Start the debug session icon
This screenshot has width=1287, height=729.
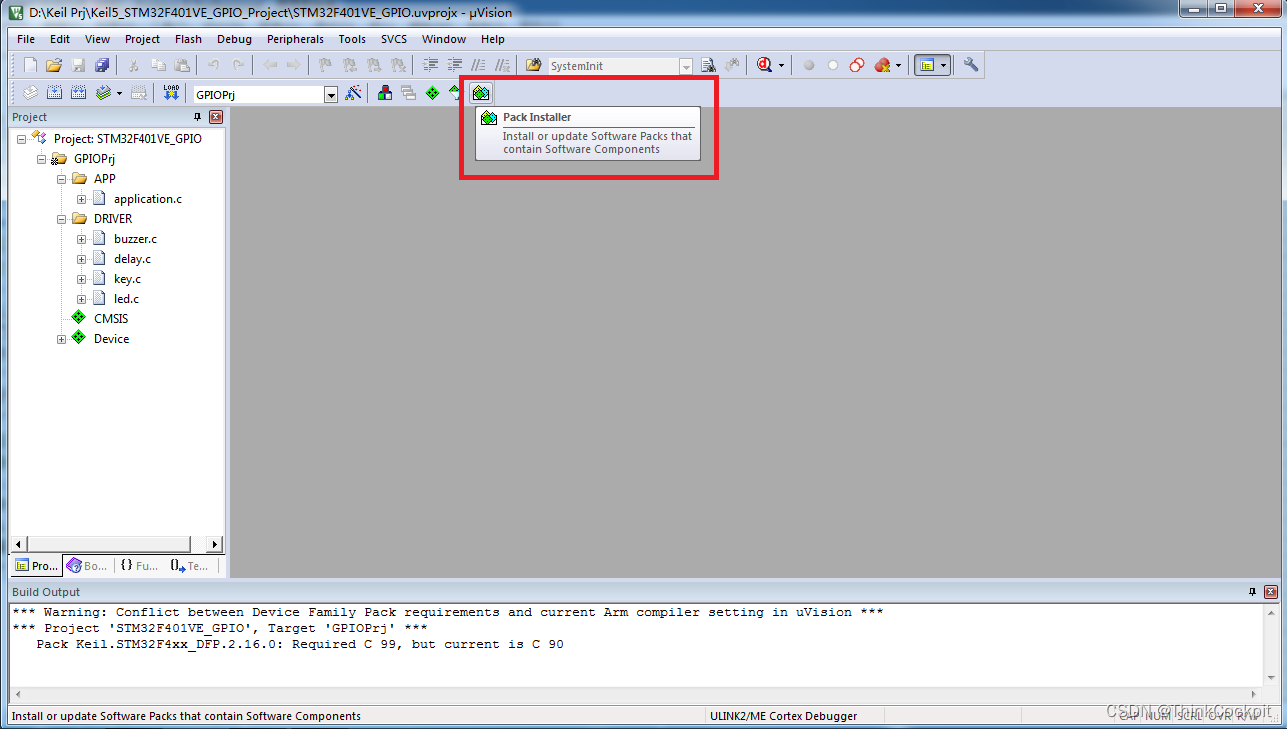point(764,65)
